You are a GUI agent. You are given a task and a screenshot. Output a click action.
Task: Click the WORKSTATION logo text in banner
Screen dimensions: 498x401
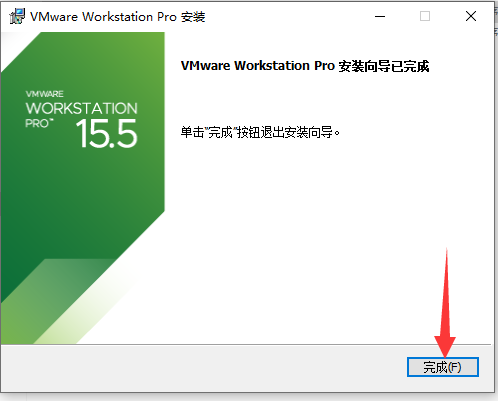81,108
